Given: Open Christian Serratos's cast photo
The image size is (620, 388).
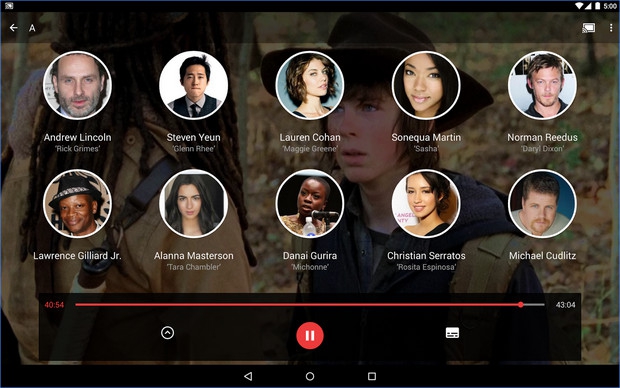Looking at the screenshot, I should 426,204.
